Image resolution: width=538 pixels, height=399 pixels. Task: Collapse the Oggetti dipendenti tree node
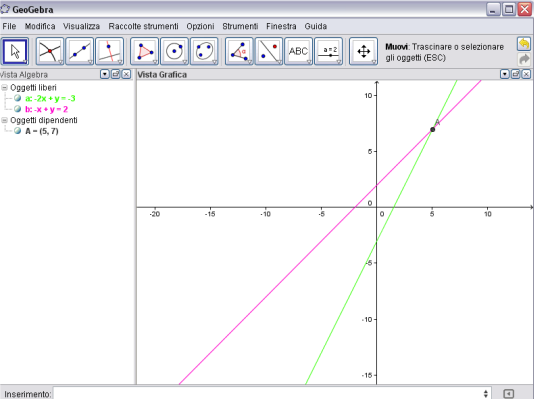(x=4, y=120)
